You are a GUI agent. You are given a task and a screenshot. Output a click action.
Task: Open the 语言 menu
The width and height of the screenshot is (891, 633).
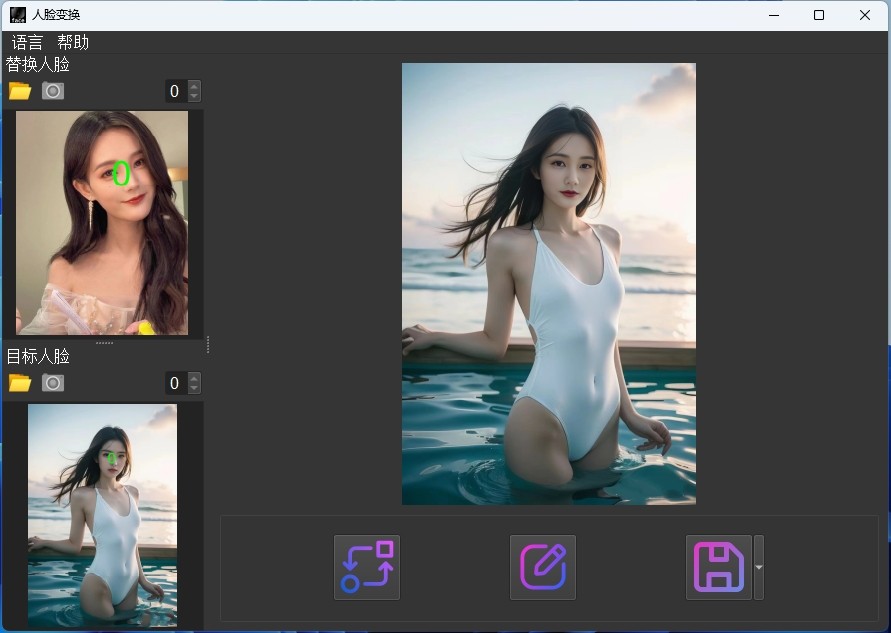[28, 42]
